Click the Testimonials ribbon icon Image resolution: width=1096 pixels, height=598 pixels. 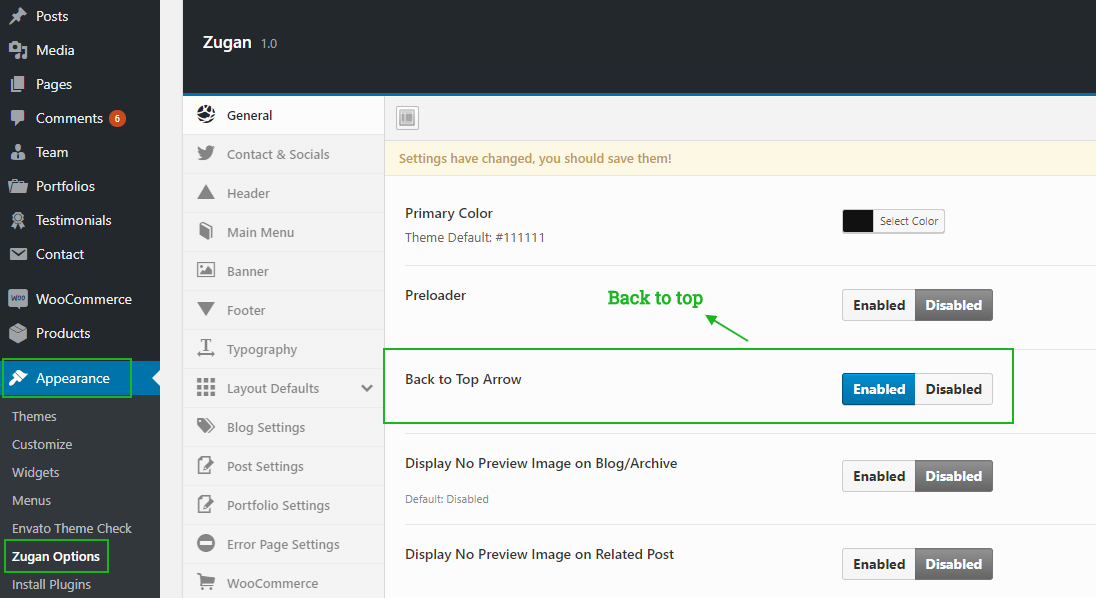point(18,220)
